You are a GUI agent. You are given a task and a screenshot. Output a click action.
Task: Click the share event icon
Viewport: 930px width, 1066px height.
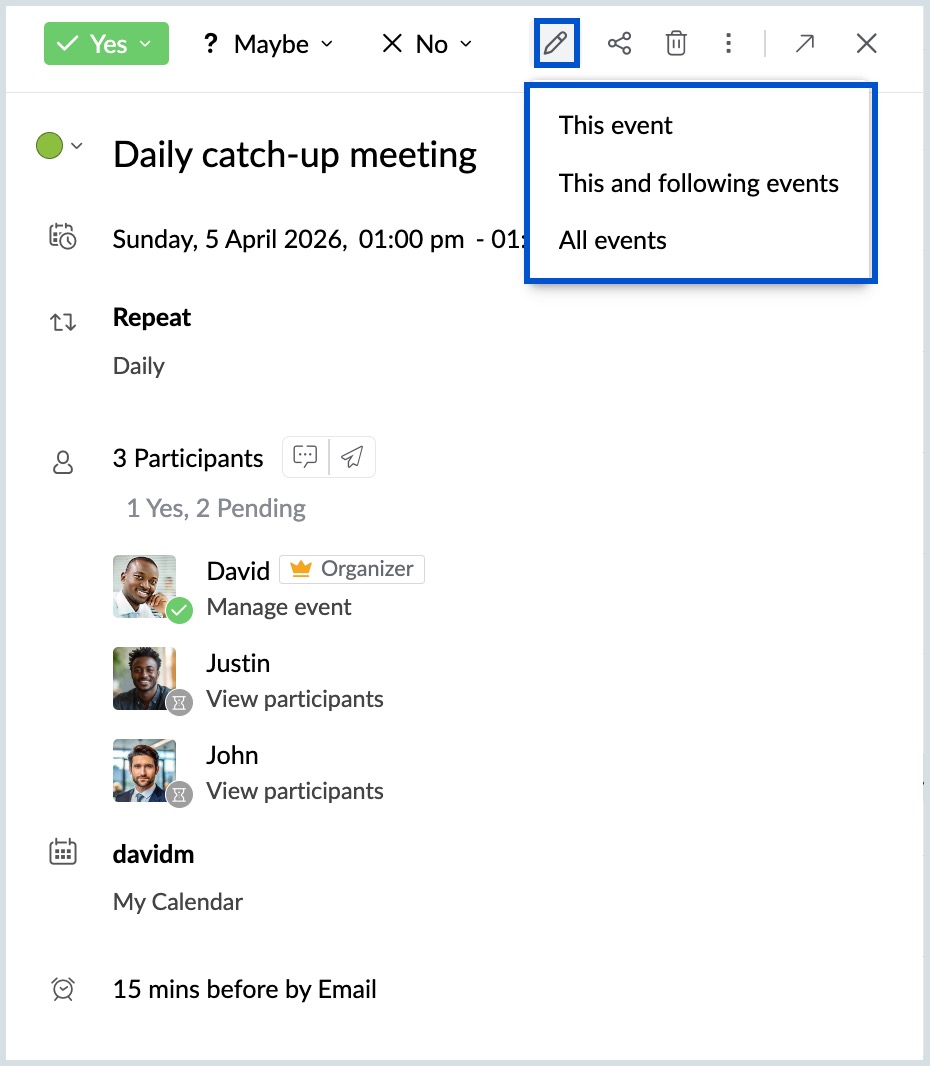pos(620,44)
